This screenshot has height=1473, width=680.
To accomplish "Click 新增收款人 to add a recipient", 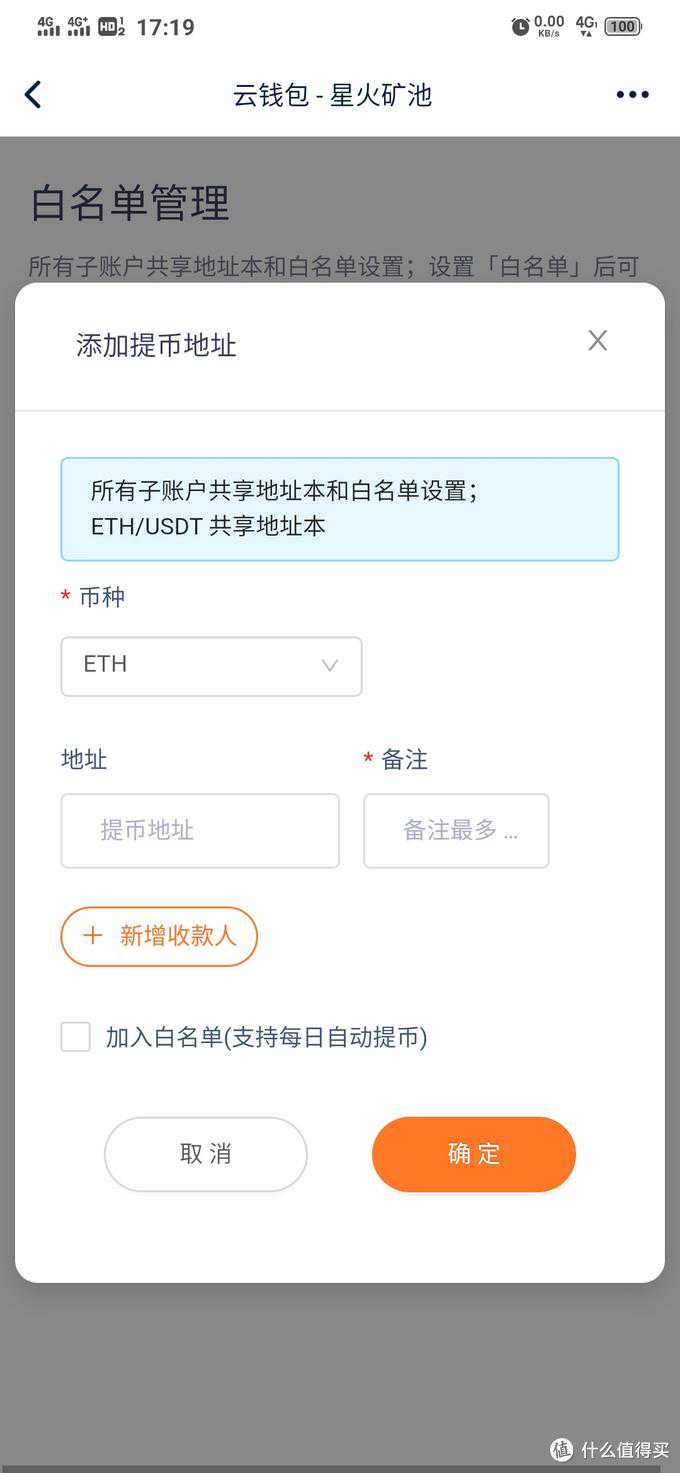I will pyautogui.click(x=177, y=936).
